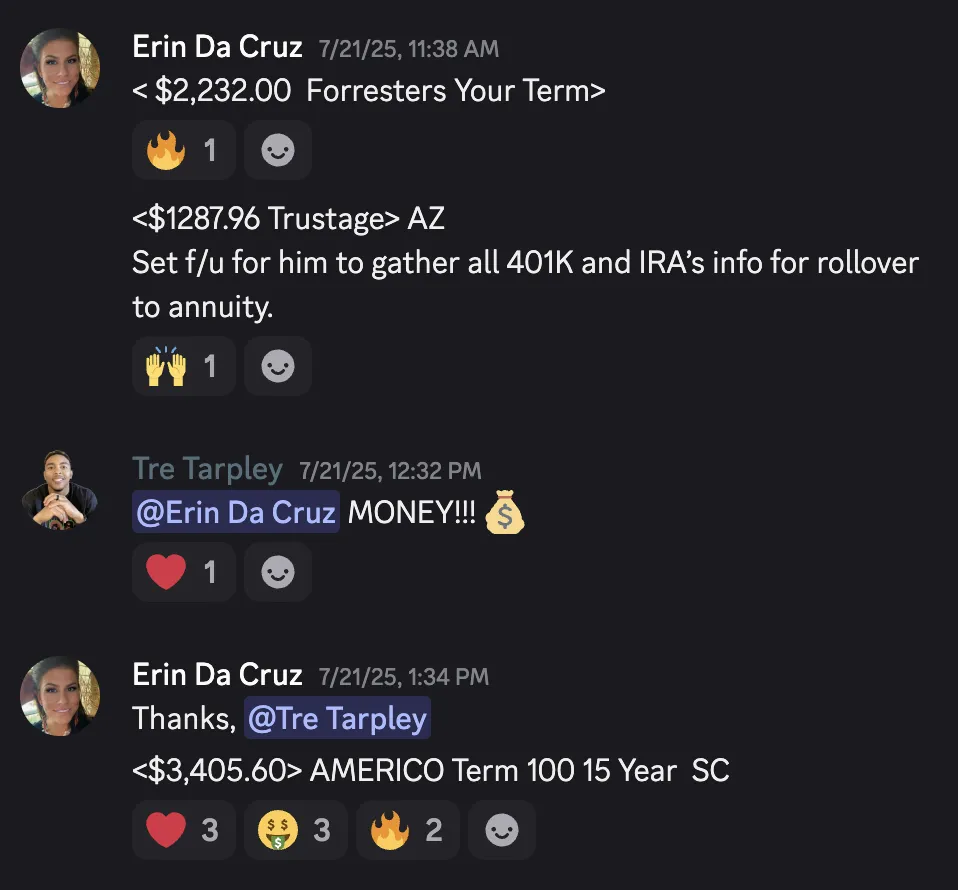Click the 7/21/25, 12:32 PM timestamp

coord(390,471)
